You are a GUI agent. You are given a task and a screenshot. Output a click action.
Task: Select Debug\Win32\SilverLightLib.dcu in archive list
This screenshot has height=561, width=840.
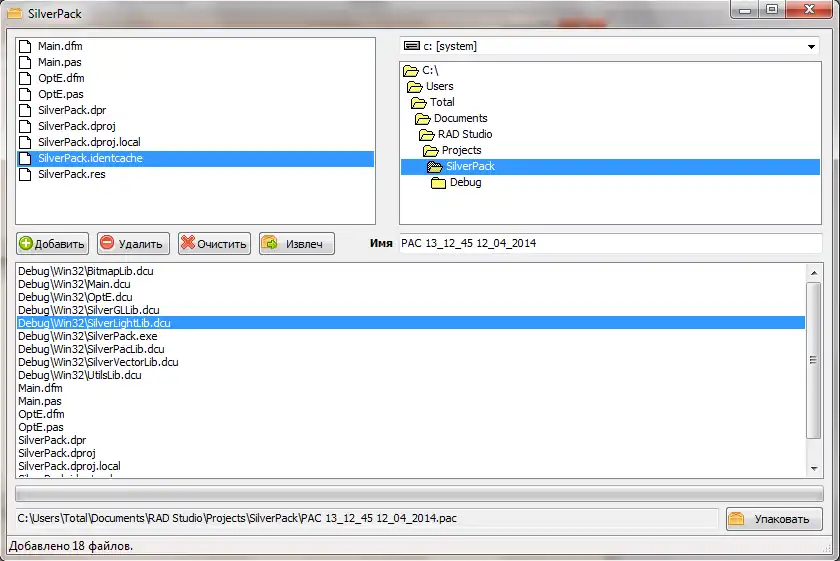[x=411, y=323]
